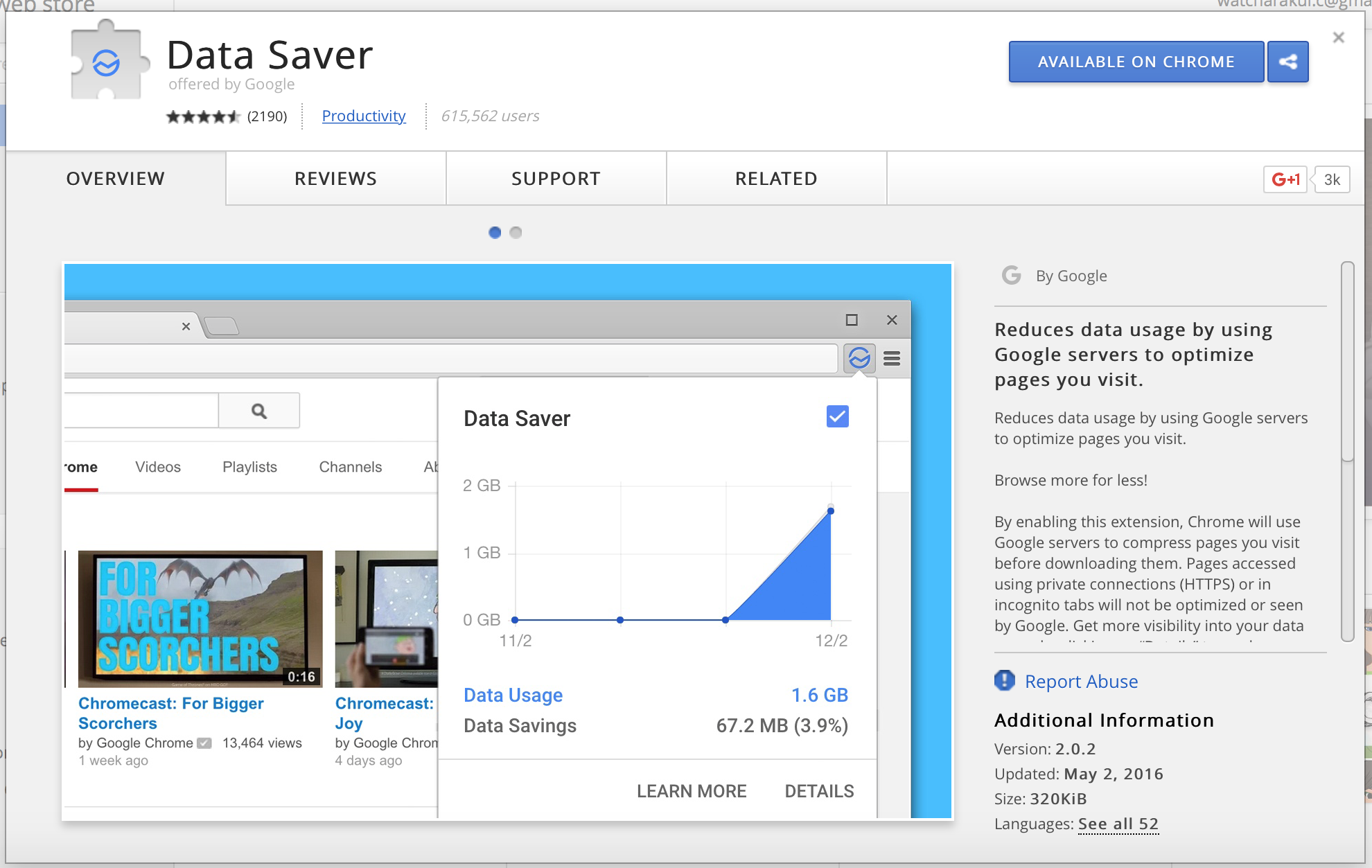Click the Report Abuse link
Viewport: 1372px width, 868px height.
tap(1082, 682)
